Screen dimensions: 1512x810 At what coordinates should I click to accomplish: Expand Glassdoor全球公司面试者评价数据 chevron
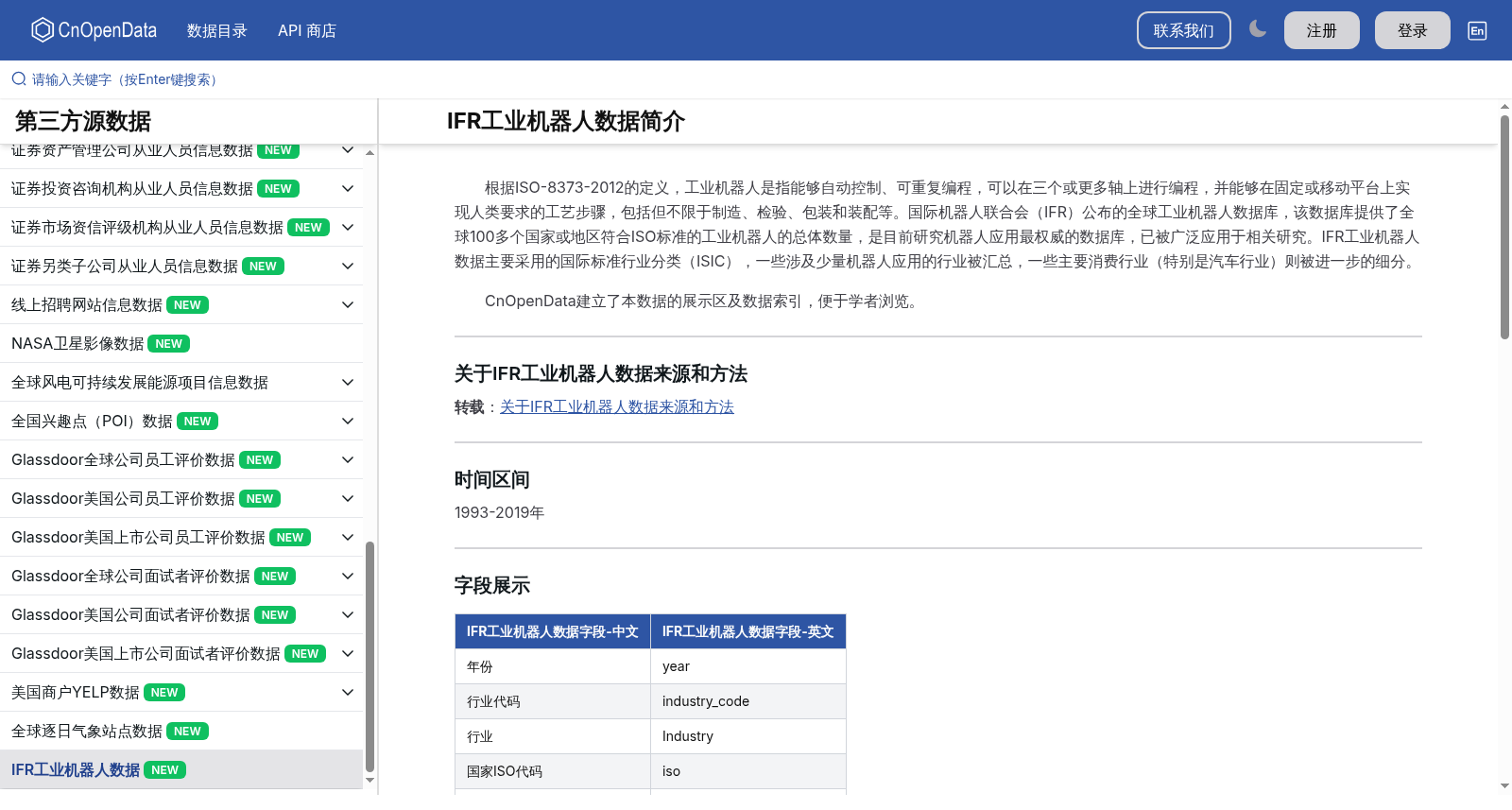[x=348, y=576]
